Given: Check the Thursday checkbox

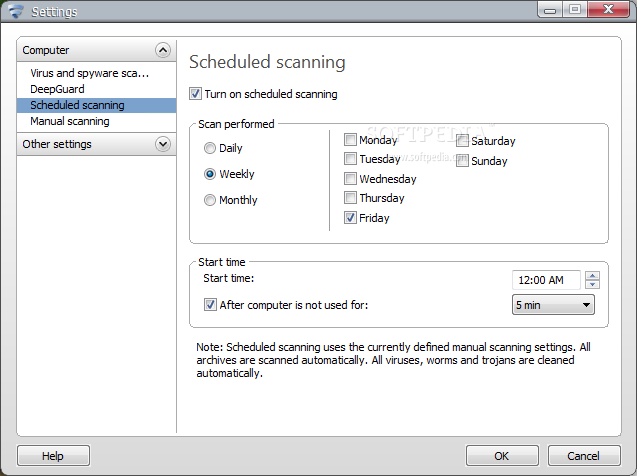Looking at the screenshot, I should coord(350,198).
